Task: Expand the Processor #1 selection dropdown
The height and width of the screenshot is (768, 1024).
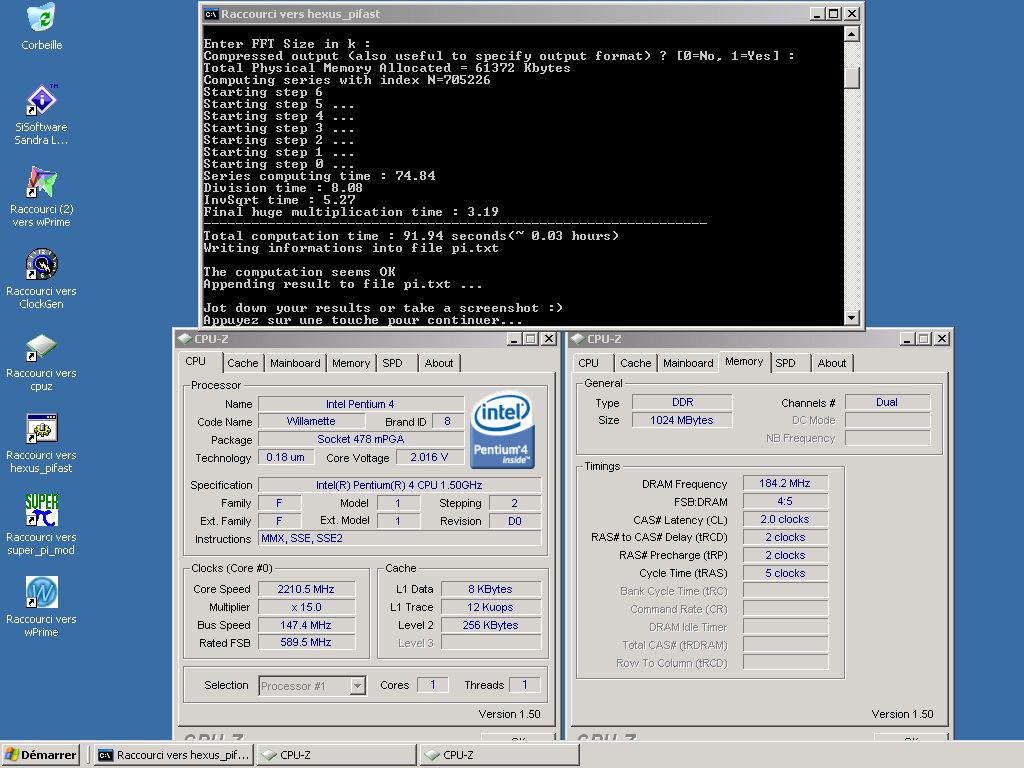Action: pos(357,686)
